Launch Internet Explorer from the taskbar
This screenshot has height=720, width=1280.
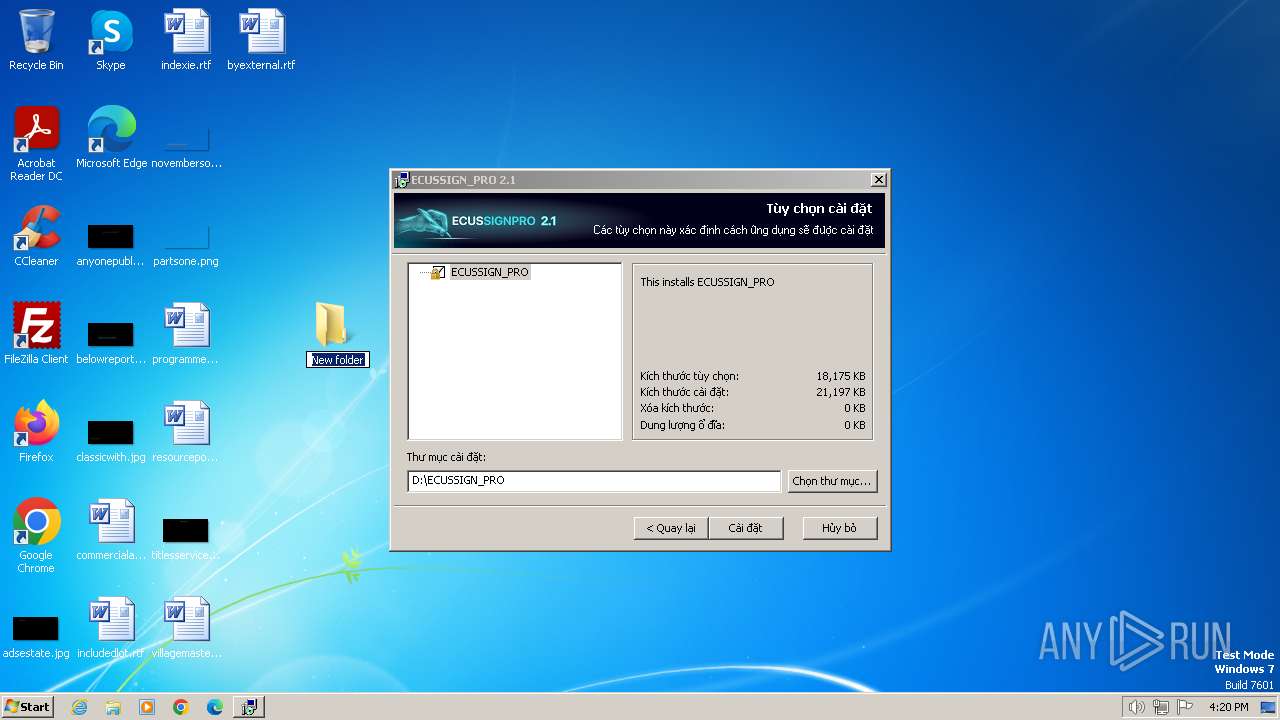[x=80, y=707]
